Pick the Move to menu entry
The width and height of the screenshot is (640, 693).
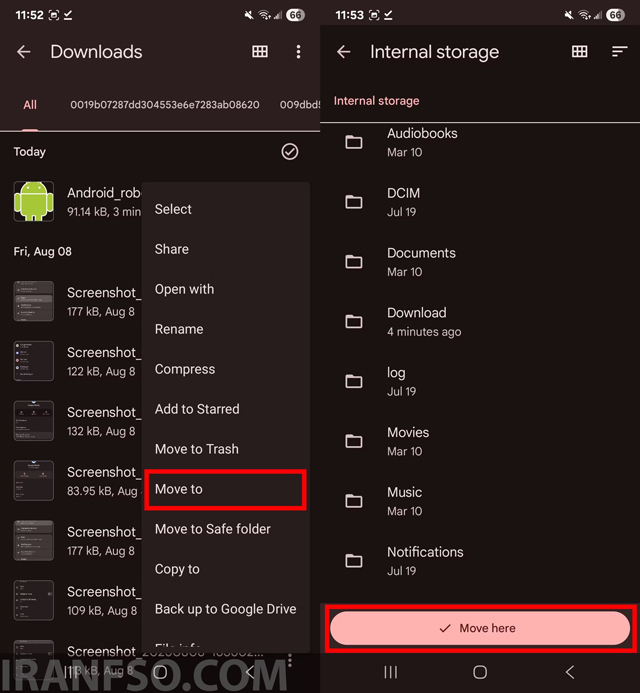click(225, 489)
